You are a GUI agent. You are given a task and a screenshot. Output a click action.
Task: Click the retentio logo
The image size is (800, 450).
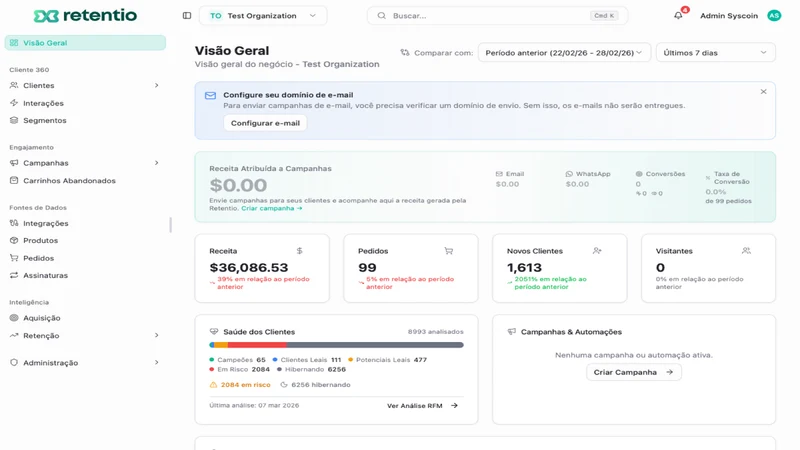(85, 16)
